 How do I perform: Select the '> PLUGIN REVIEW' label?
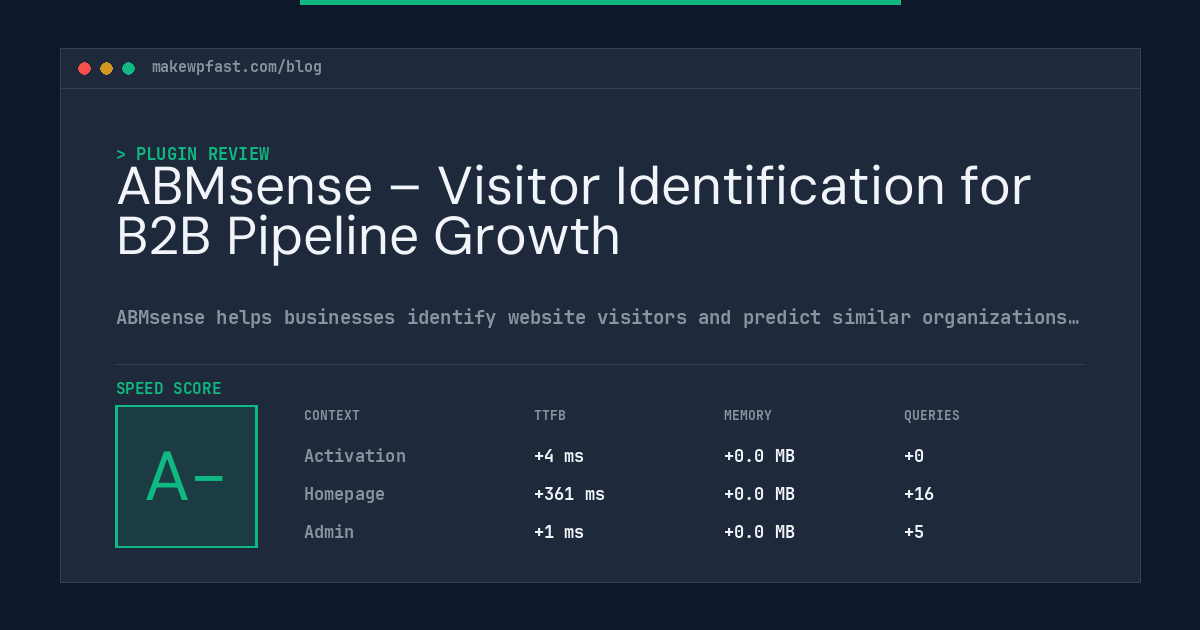click(193, 154)
